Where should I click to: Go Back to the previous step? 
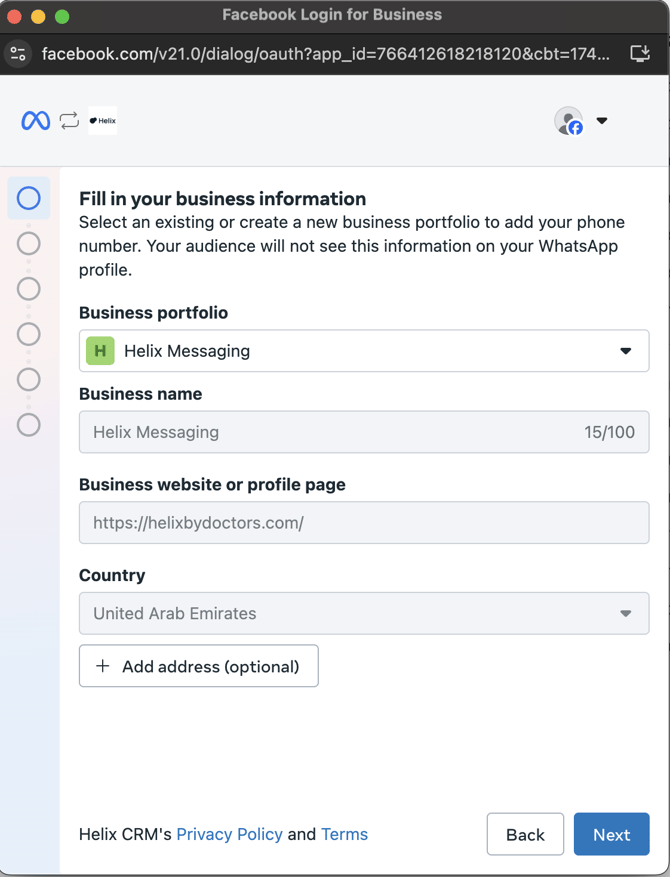tap(525, 834)
